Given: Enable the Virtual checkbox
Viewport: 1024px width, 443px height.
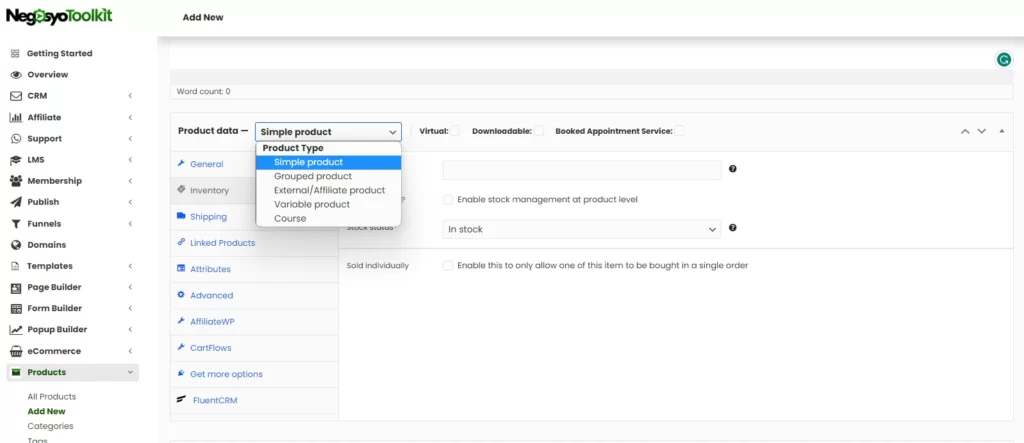Looking at the screenshot, I should click(x=455, y=131).
